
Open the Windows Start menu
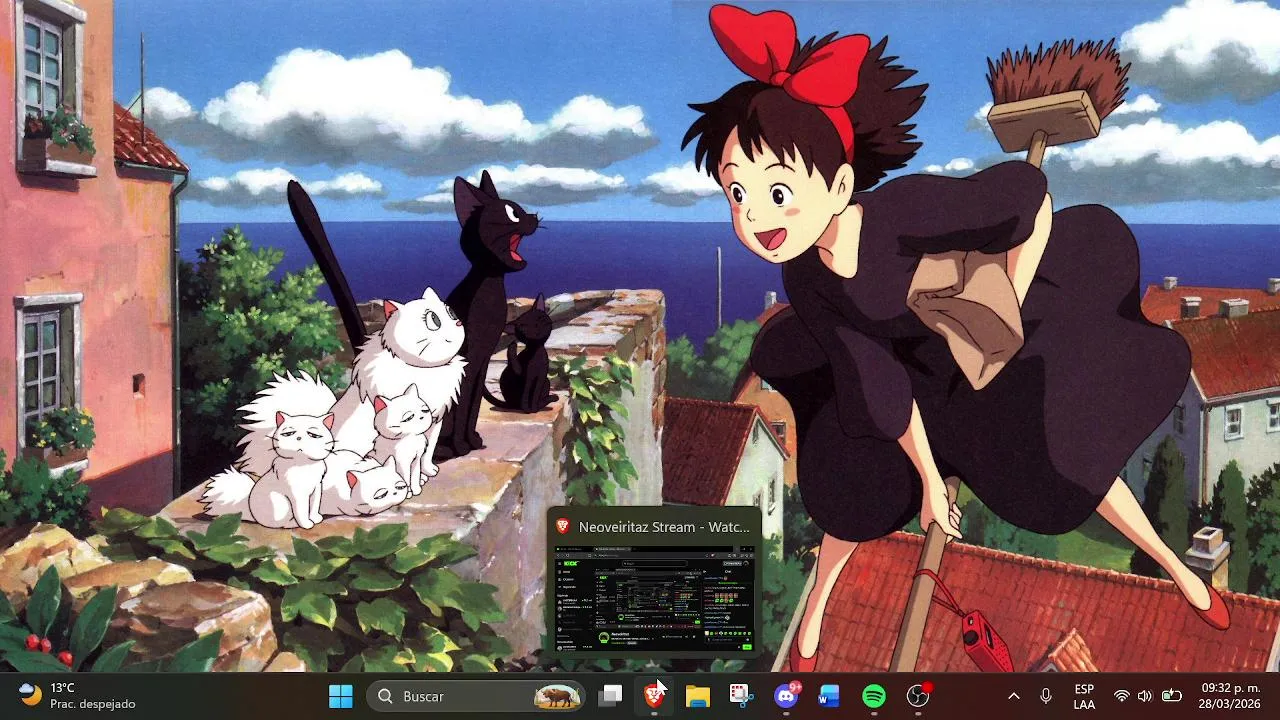pos(341,696)
